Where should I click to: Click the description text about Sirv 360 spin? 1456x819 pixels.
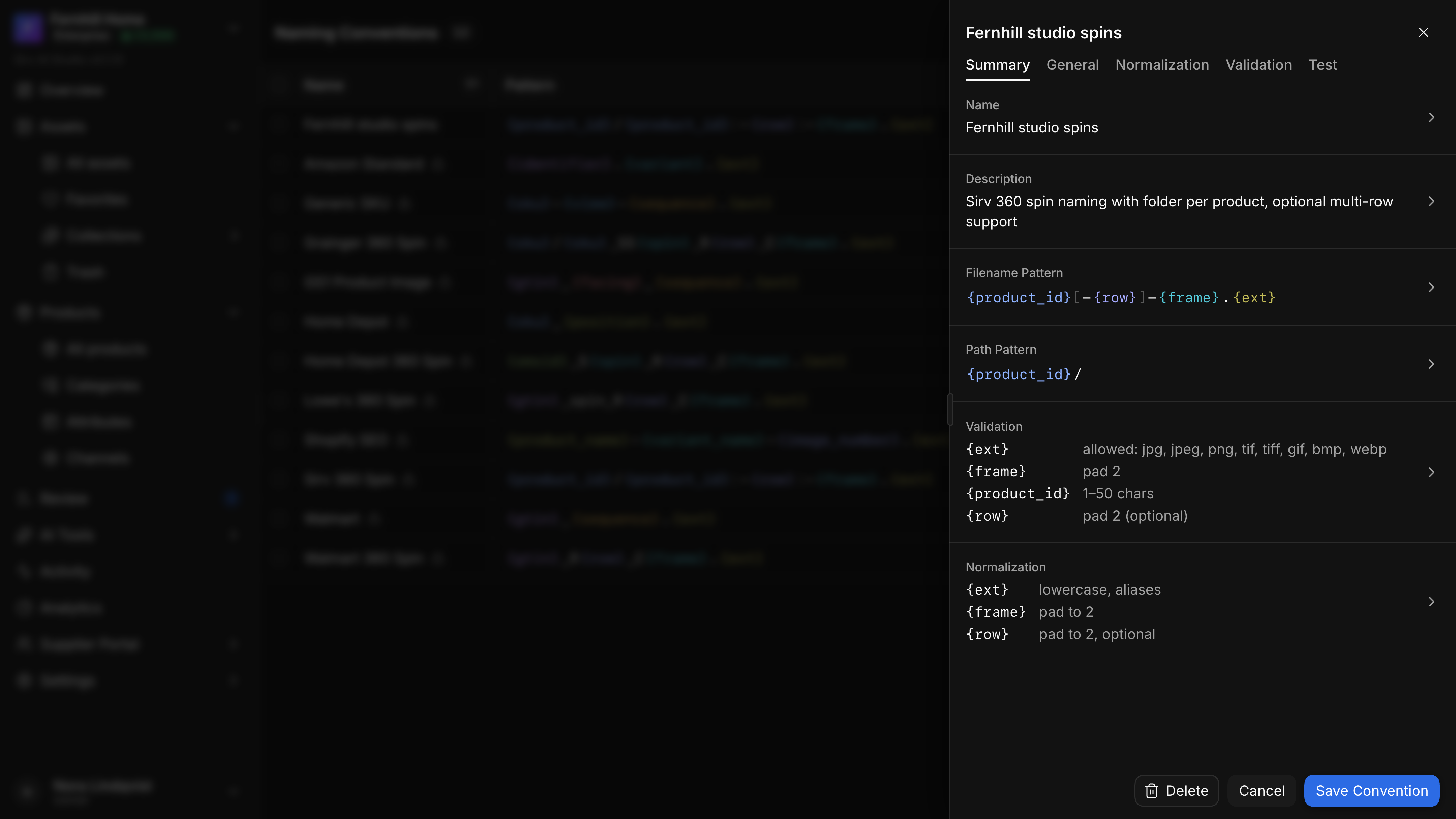click(x=1179, y=211)
